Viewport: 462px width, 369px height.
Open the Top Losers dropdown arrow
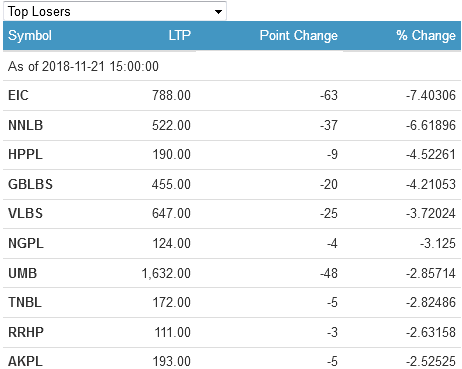coord(218,12)
